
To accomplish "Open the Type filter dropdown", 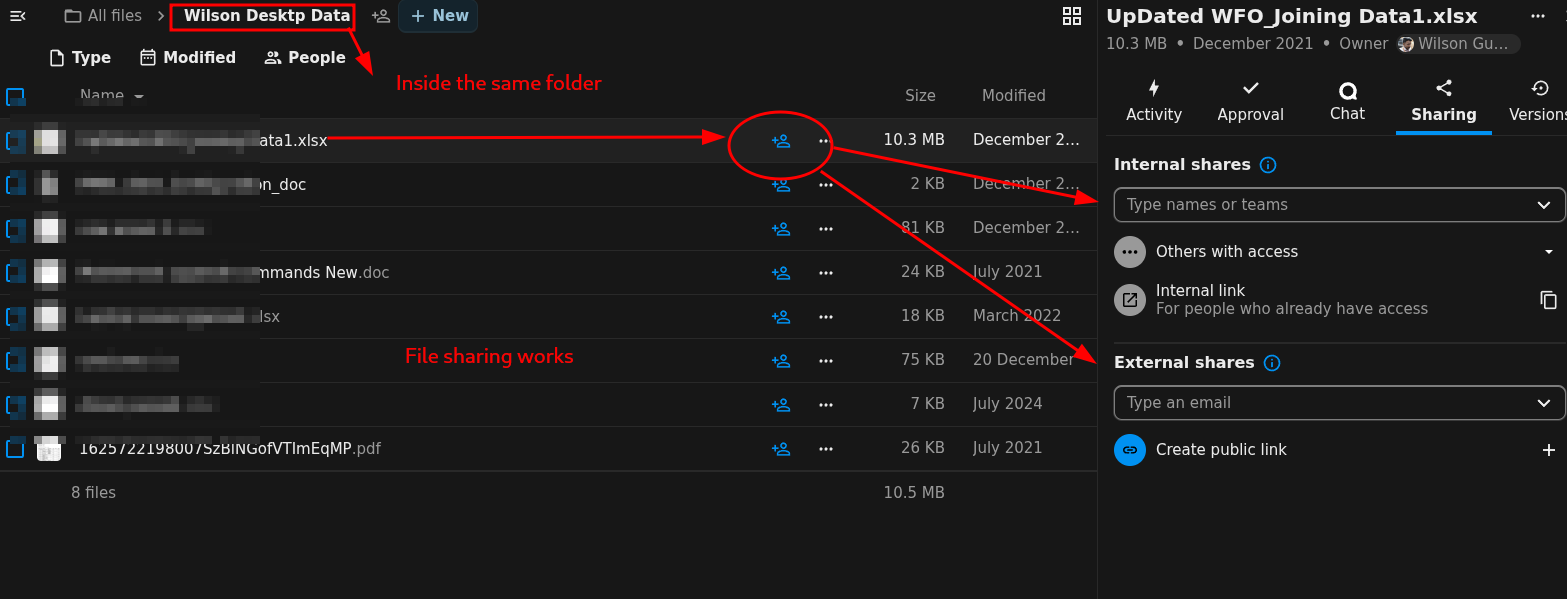I will coord(80,58).
